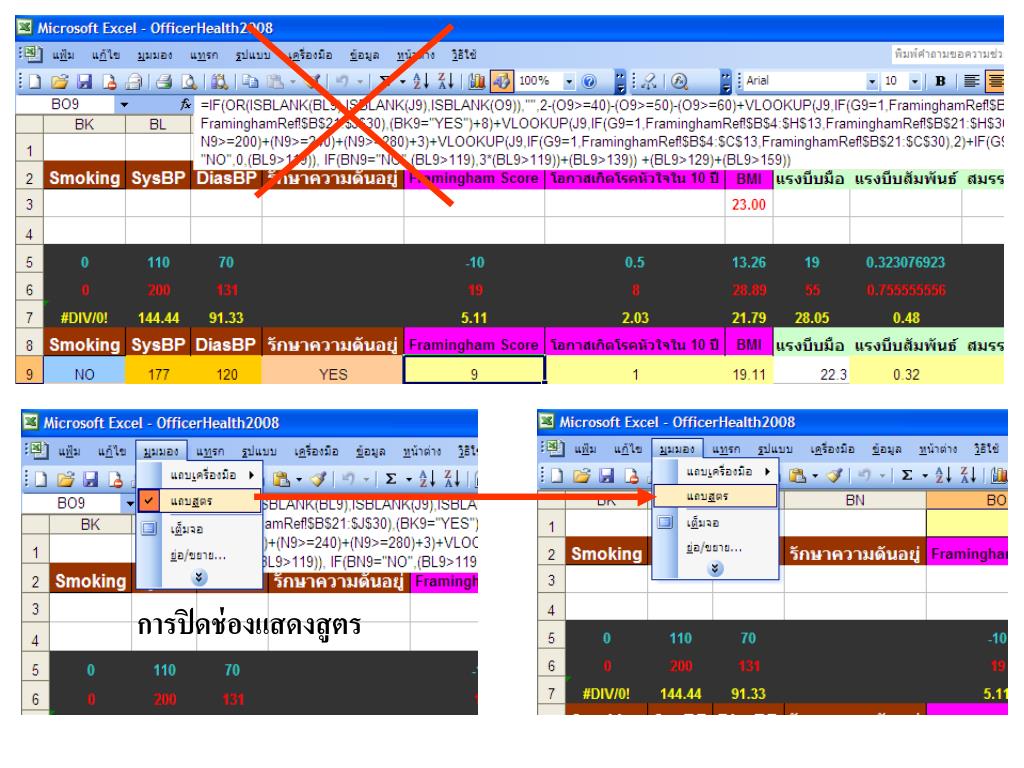Select ย่อ/ขยาย zoom in bottom-right menu

pyautogui.click(x=715, y=547)
